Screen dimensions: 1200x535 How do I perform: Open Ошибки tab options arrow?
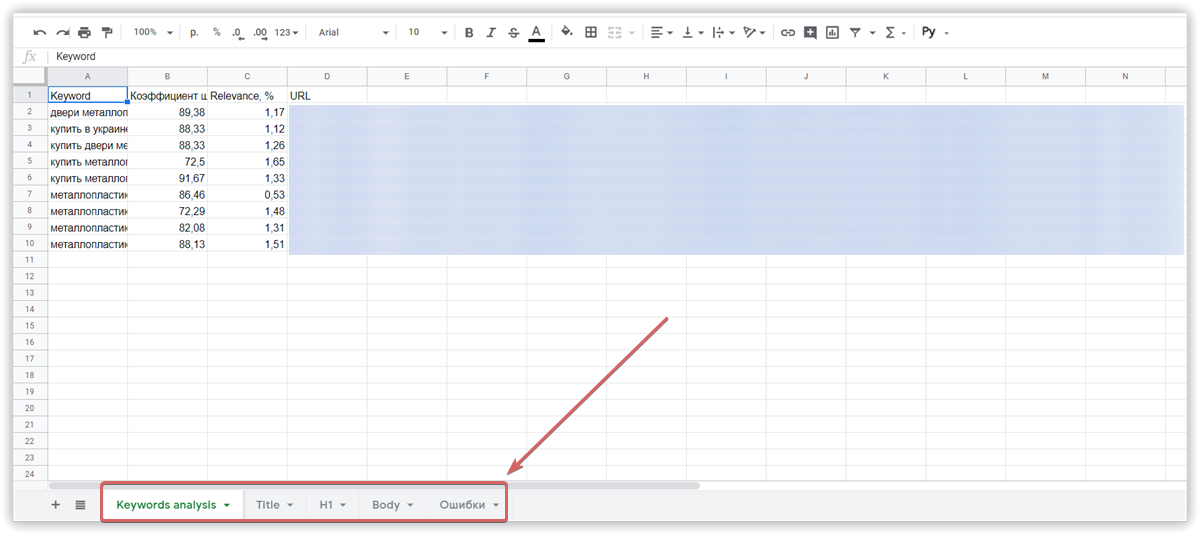496,505
